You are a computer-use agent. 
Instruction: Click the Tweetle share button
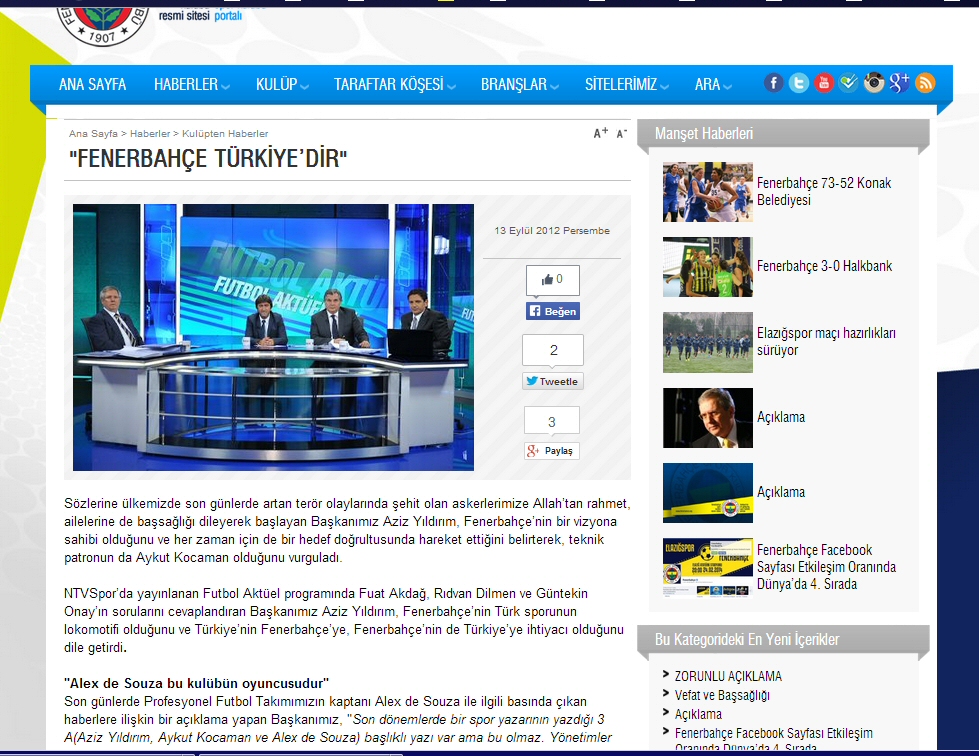(x=552, y=382)
